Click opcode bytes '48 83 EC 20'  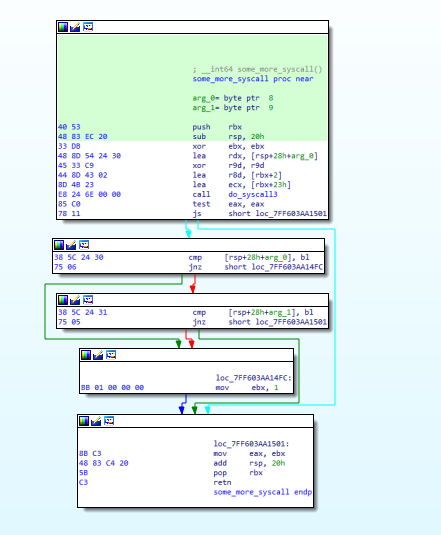click(83, 136)
